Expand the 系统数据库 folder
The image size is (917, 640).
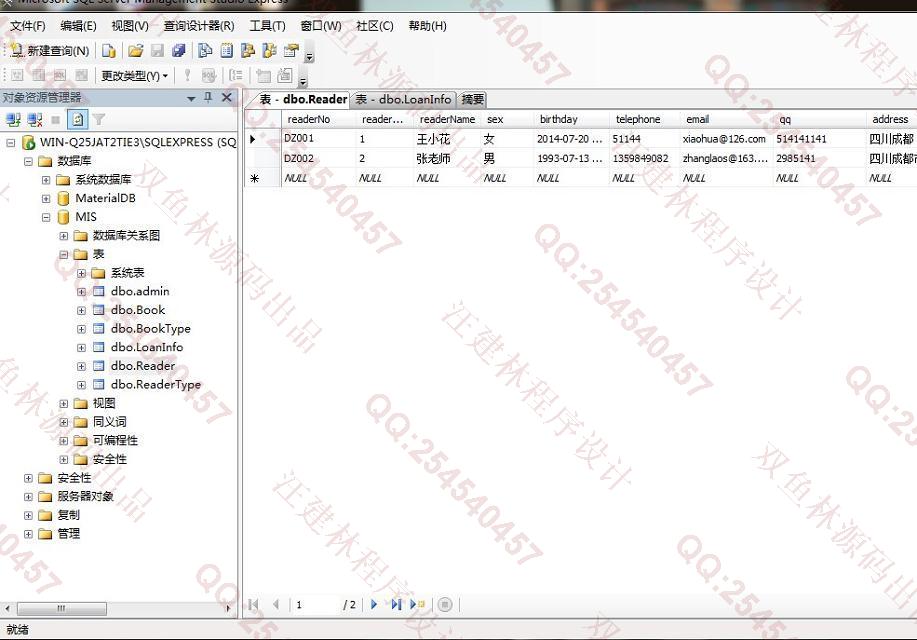pyautogui.click(x=46, y=180)
